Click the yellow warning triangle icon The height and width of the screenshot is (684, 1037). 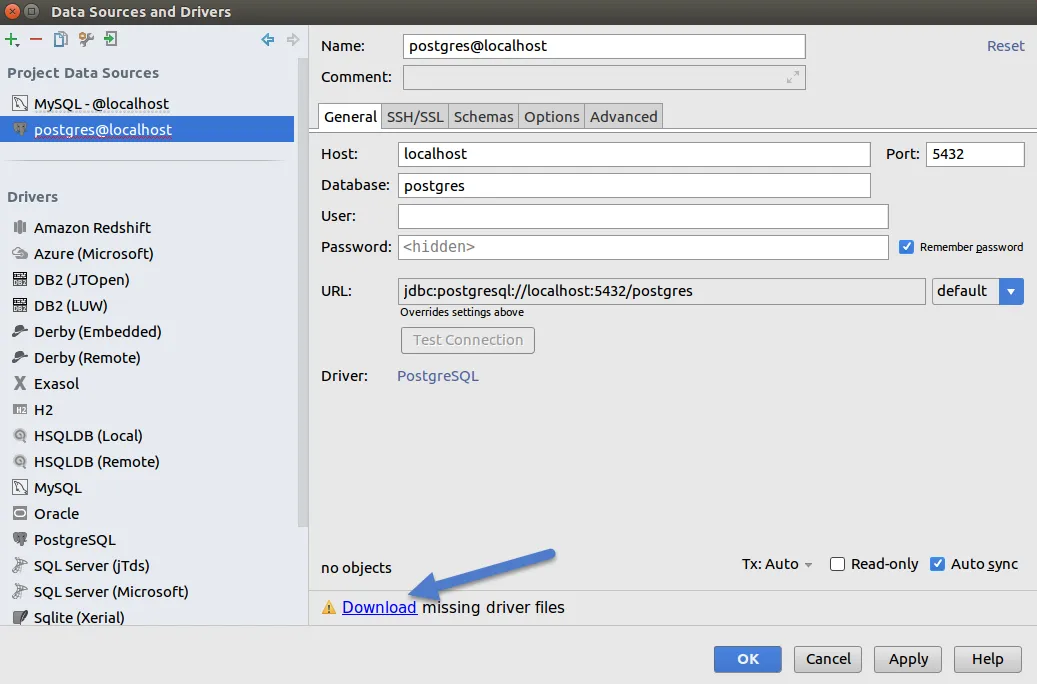tap(329, 607)
